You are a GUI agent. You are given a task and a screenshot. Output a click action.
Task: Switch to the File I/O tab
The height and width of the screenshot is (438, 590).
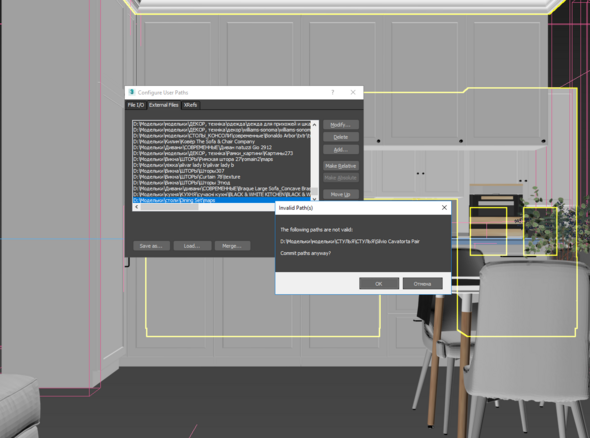136,105
